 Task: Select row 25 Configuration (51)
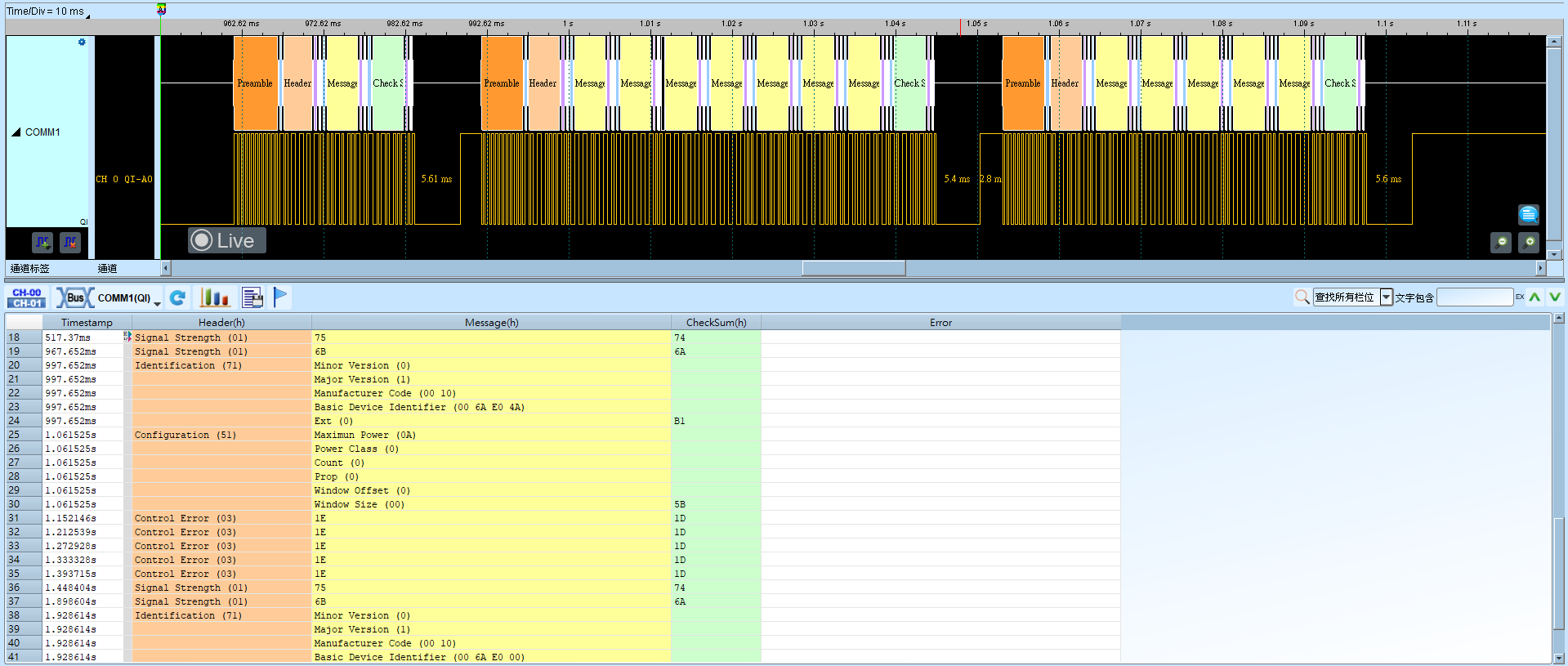pyautogui.click(x=564, y=435)
